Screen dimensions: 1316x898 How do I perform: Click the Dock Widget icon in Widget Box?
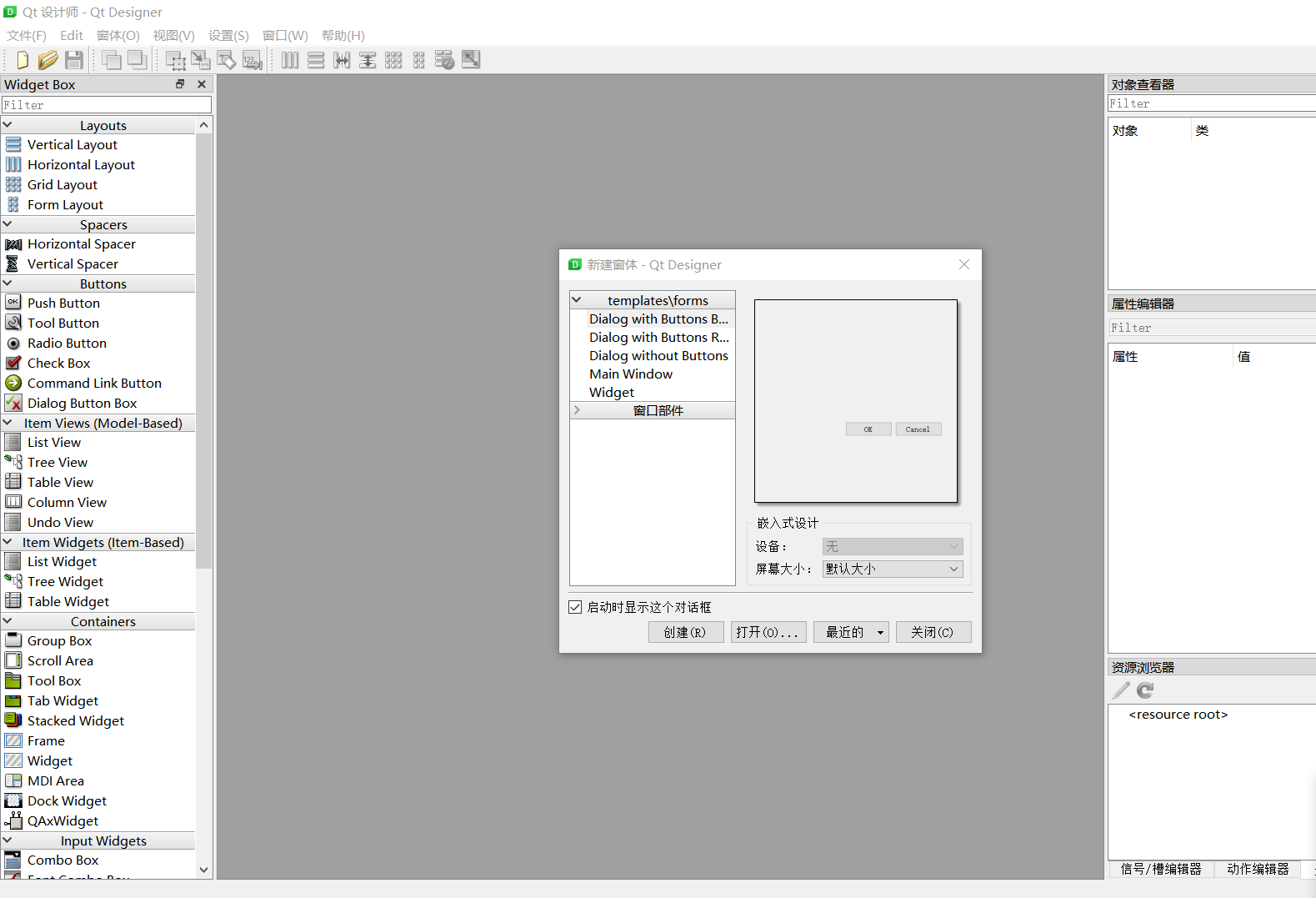click(x=13, y=800)
